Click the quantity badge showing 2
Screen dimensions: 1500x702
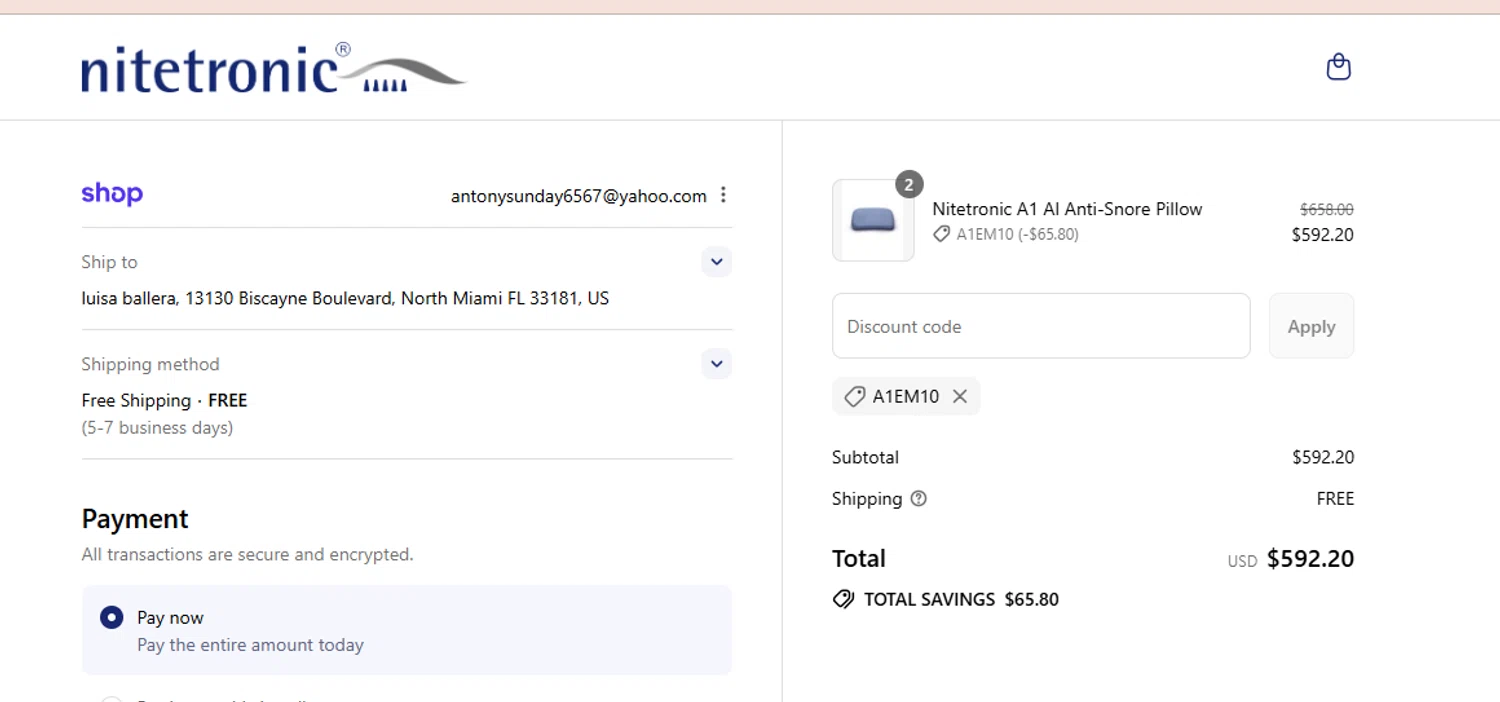click(x=908, y=184)
